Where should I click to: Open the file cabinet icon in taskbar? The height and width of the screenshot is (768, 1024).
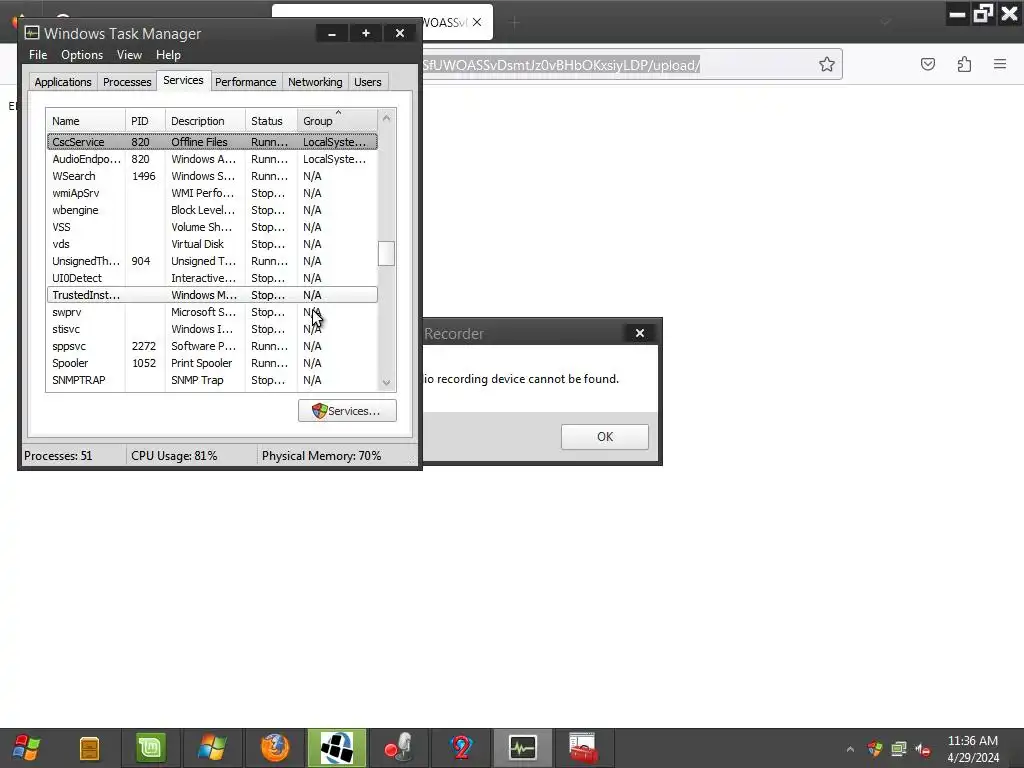click(x=89, y=748)
